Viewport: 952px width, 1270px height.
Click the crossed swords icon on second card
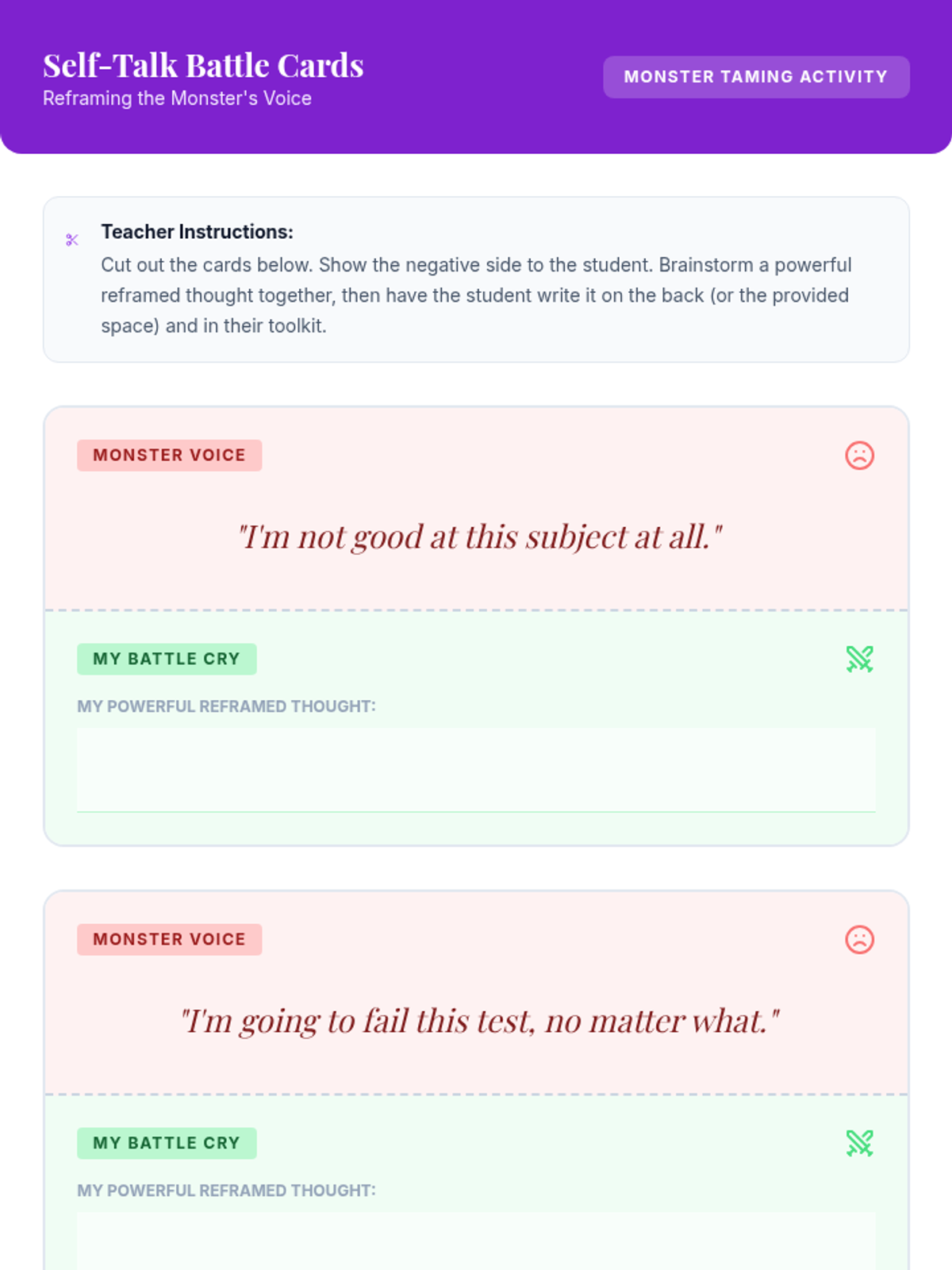pyautogui.click(x=859, y=1143)
